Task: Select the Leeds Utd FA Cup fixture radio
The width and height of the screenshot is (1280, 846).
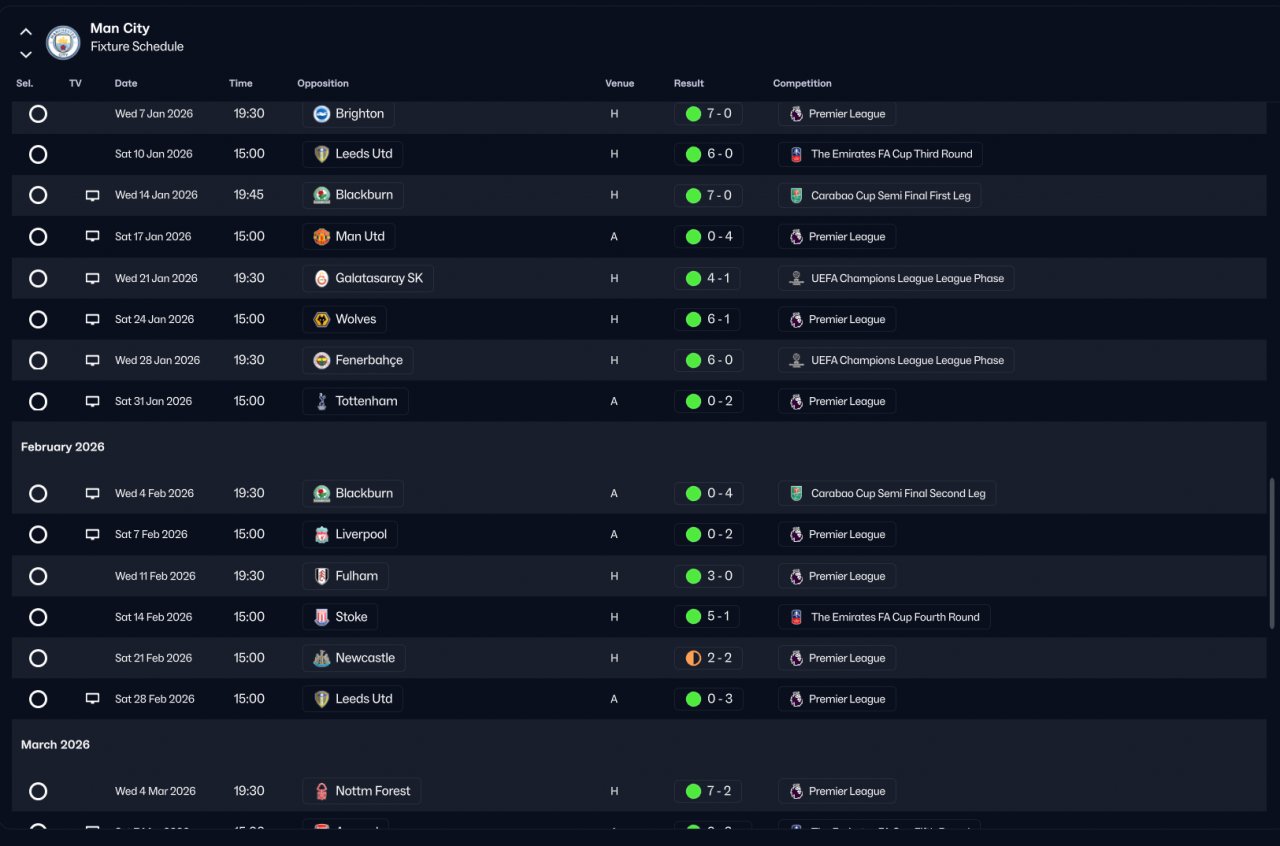Action: tap(38, 154)
